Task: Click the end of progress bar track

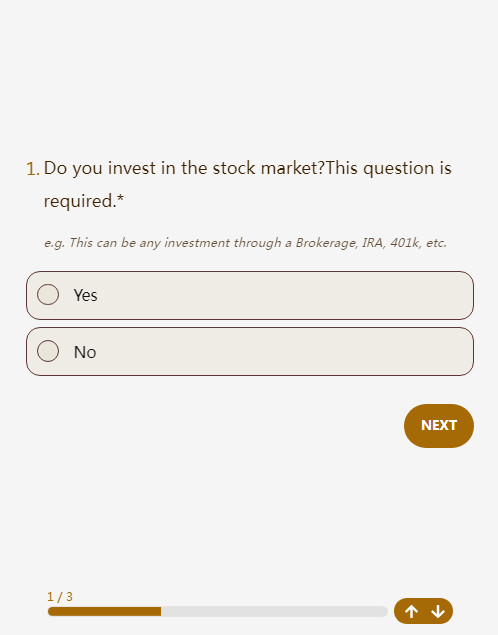Action: pyautogui.click(x=383, y=612)
